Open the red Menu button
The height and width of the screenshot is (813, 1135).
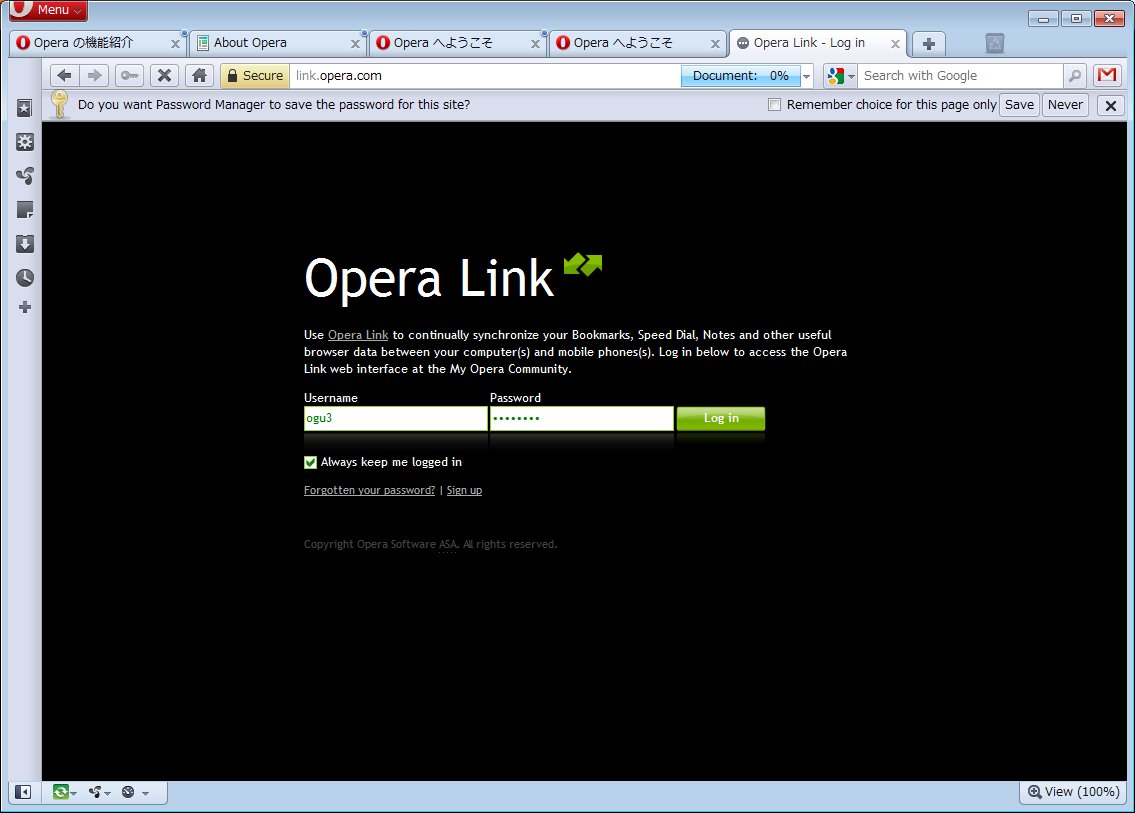pos(44,10)
